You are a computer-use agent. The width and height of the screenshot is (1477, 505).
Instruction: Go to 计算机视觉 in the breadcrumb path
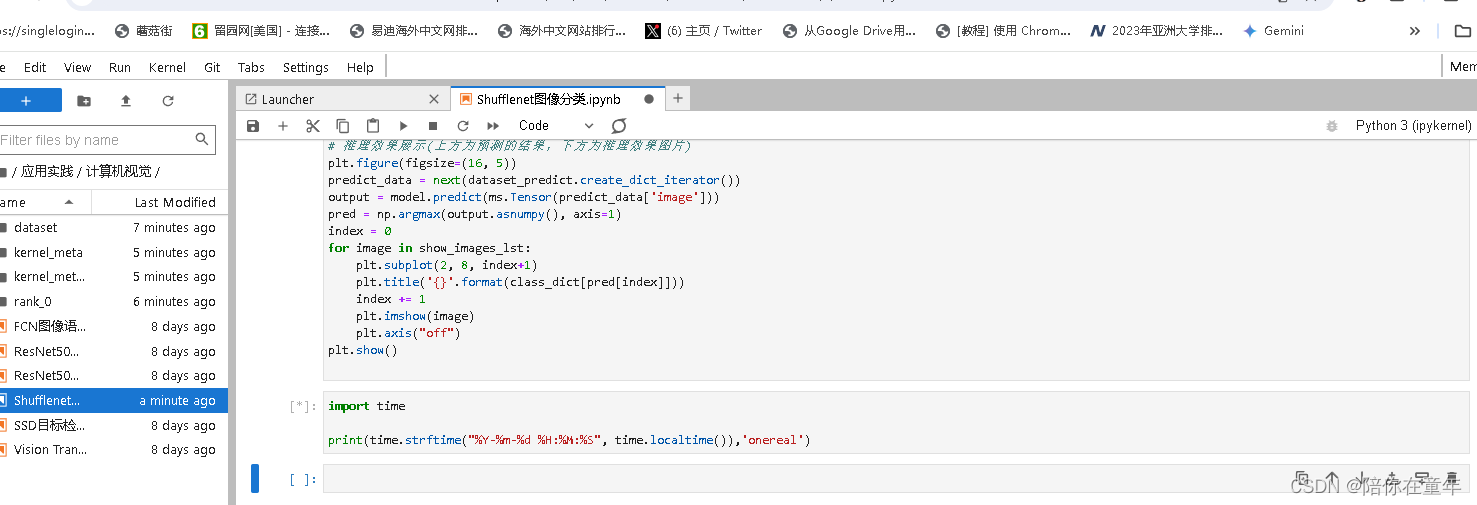pos(117,172)
